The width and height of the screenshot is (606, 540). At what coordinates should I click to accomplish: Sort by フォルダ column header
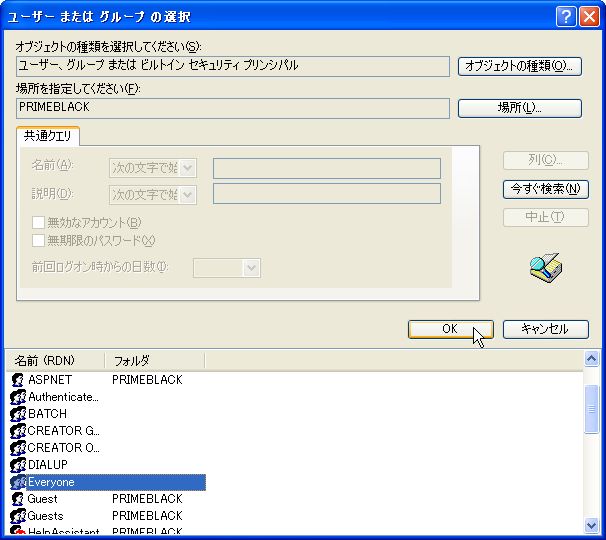point(155,361)
